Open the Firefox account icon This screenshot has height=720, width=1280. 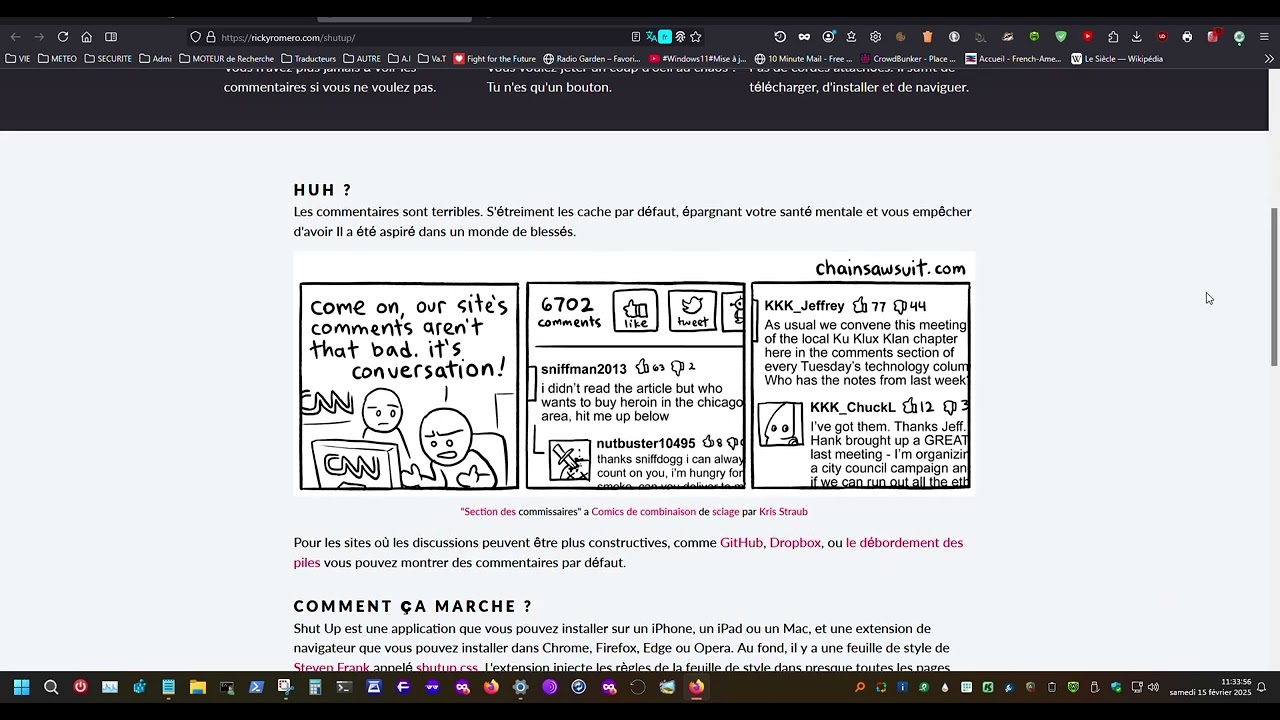828,37
